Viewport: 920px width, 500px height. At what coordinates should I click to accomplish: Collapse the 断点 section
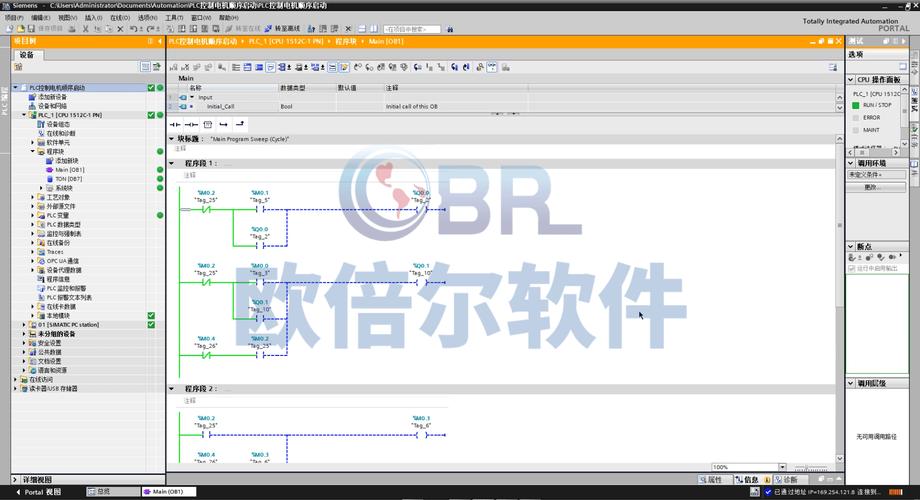(851, 246)
